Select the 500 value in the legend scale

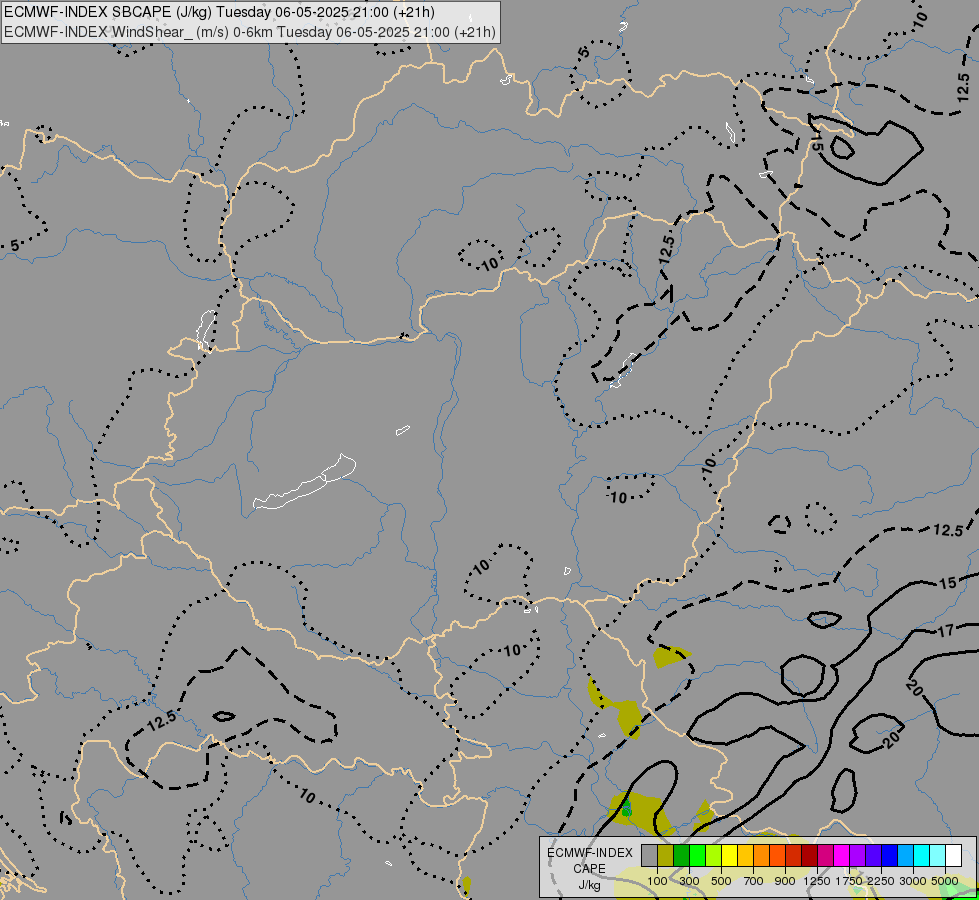click(721, 881)
